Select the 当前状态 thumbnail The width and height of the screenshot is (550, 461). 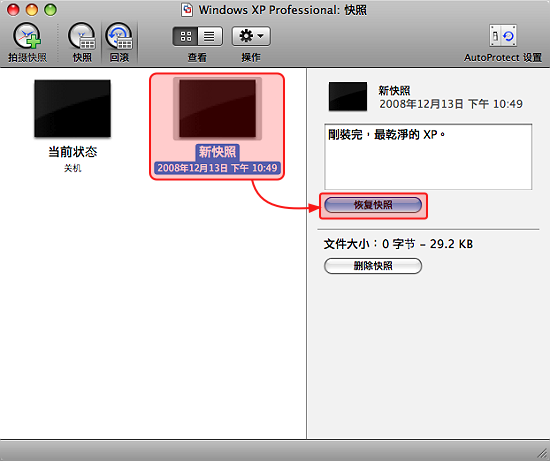(72, 108)
